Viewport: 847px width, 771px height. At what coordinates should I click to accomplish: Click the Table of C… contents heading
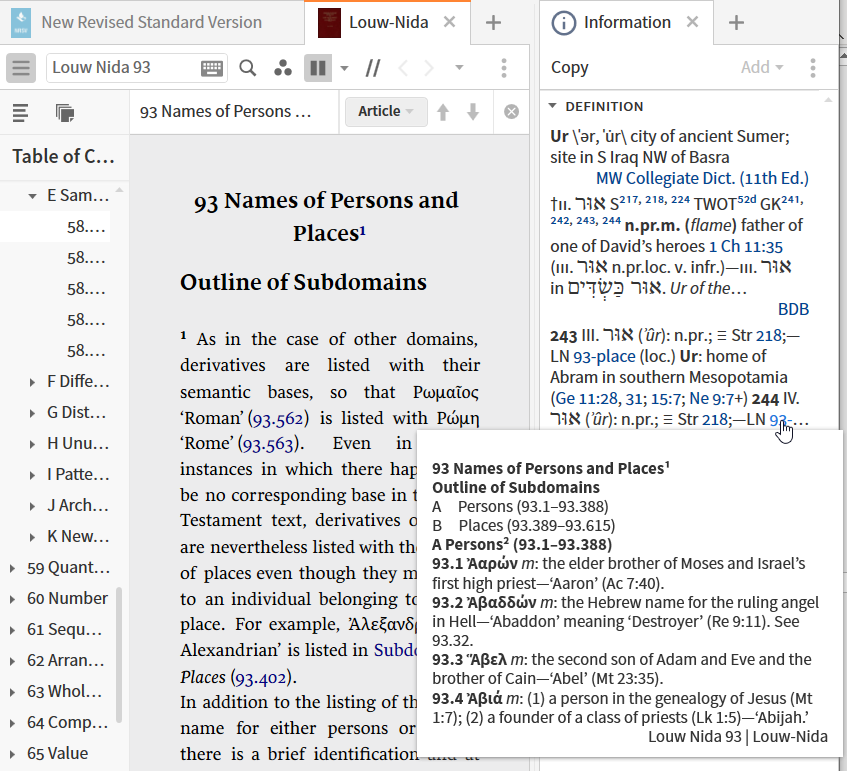(x=64, y=157)
